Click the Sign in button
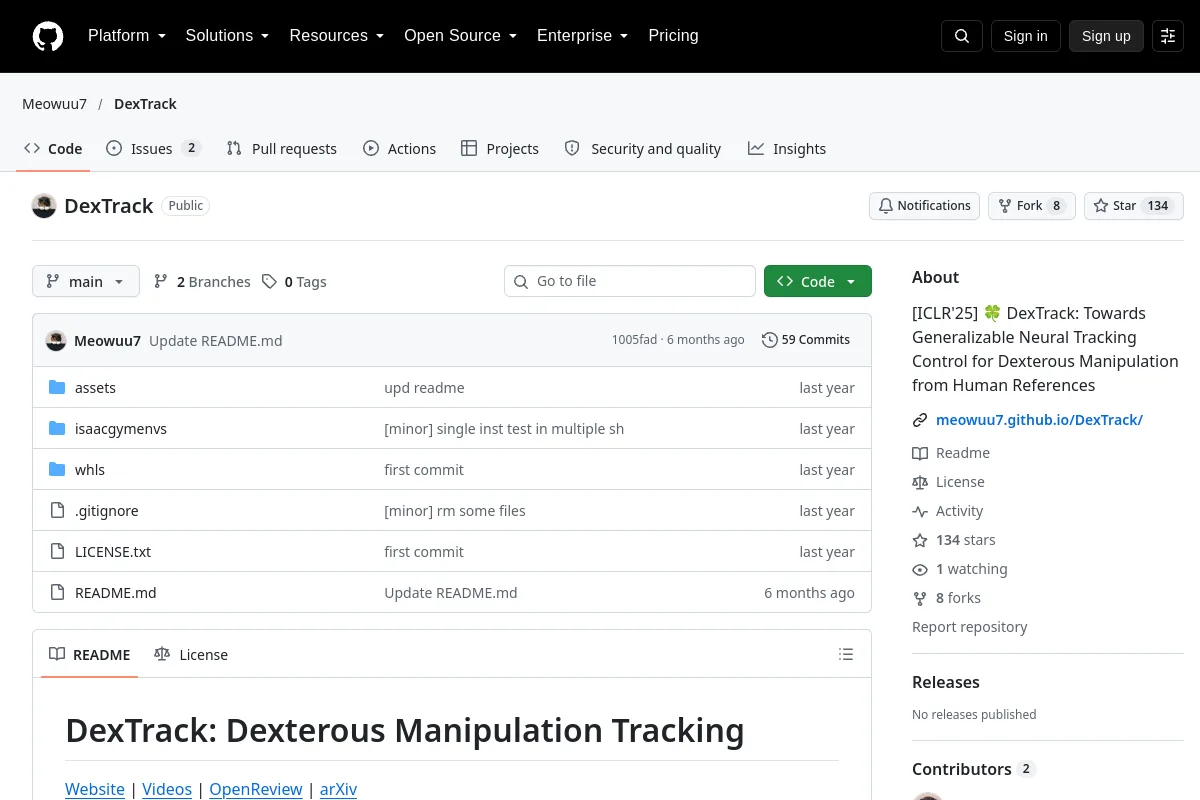Image resolution: width=1200 pixels, height=800 pixels. pyautogui.click(x=1026, y=36)
